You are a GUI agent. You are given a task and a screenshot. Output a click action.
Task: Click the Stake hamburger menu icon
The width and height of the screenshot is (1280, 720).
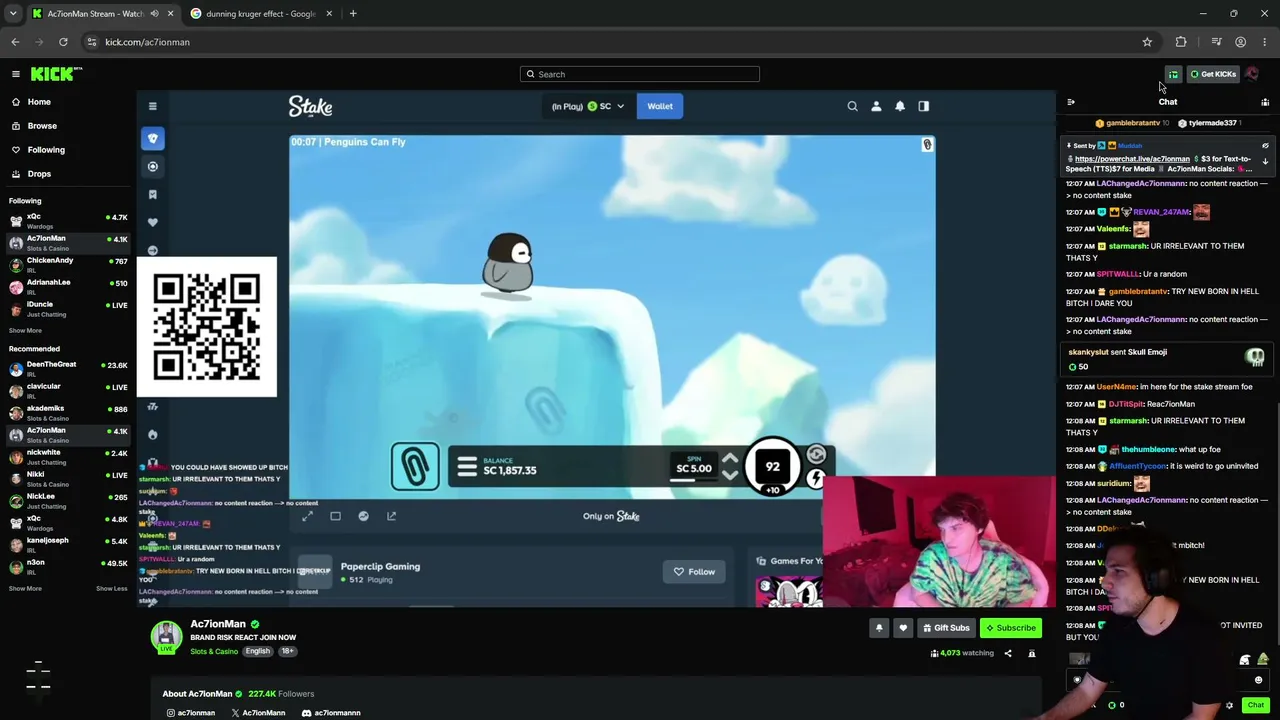coord(152,106)
